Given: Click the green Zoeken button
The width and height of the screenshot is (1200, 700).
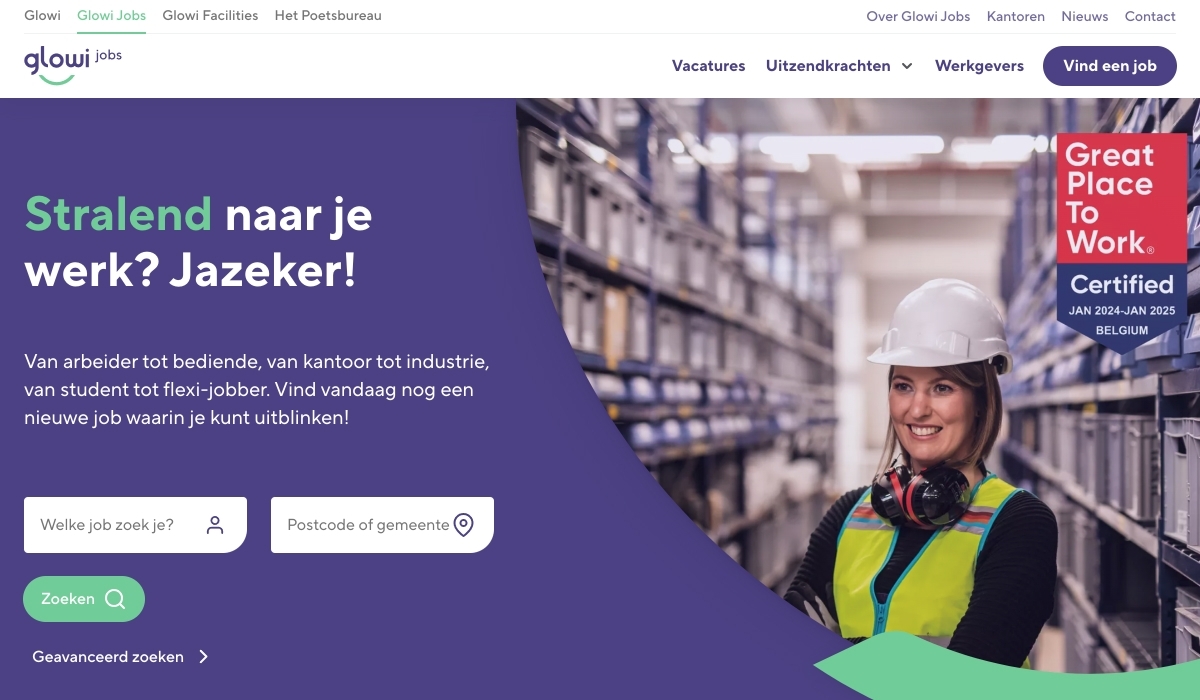Looking at the screenshot, I should click(84, 599).
